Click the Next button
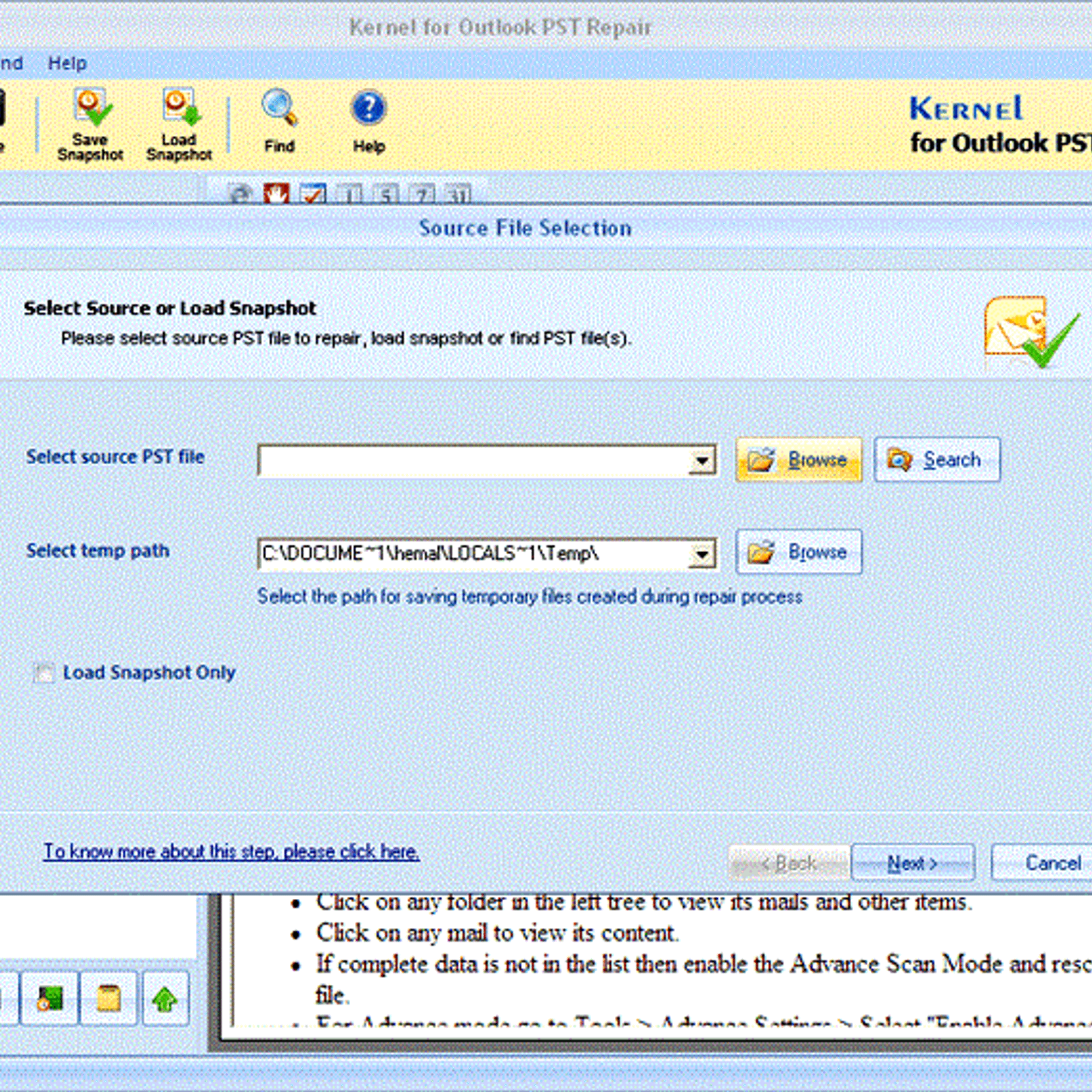The image size is (1092, 1092). (x=913, y=863)
